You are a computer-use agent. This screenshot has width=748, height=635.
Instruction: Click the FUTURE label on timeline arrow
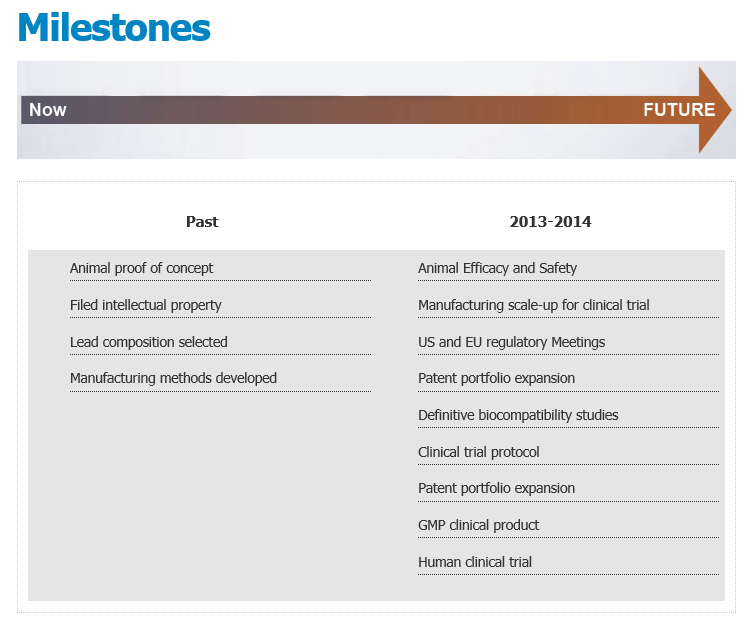679,110
